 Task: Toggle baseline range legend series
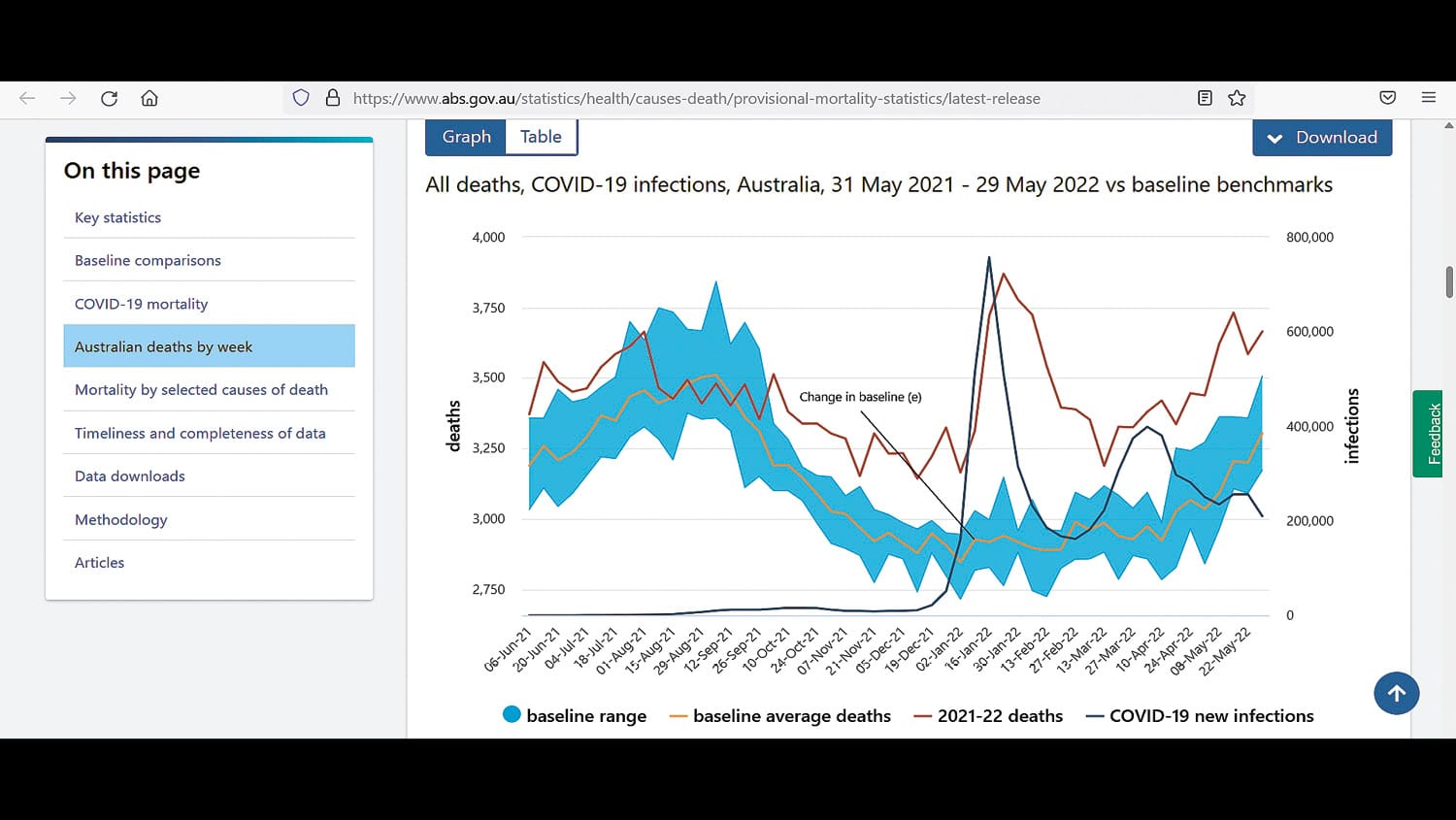pyautogui.click(x=575, y=716)
